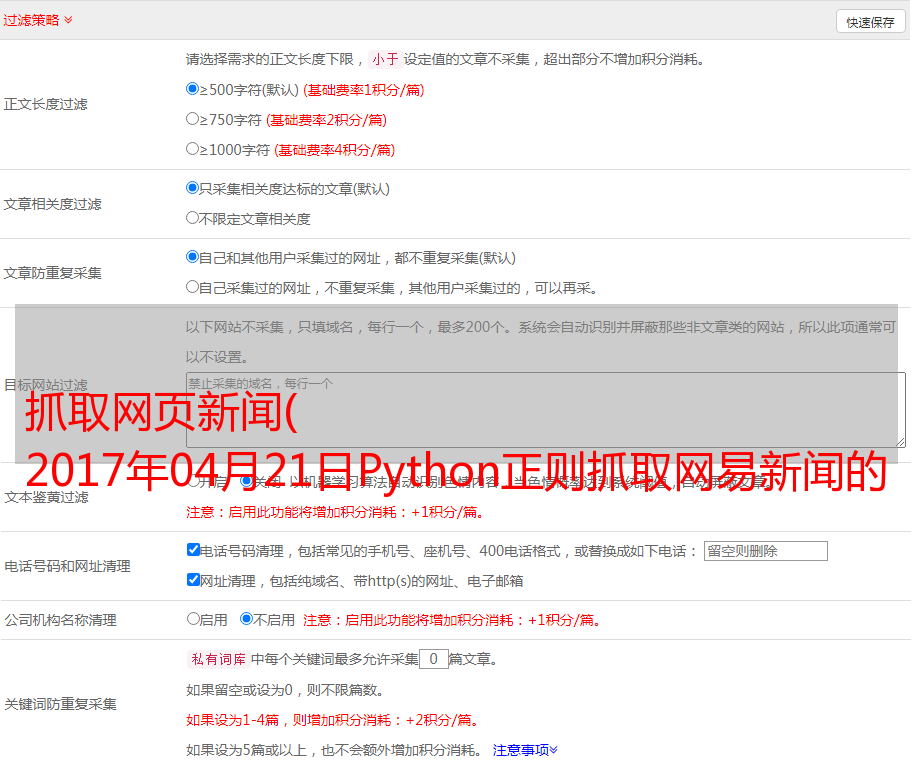
Task: Click 如果留空或设为0,则不限篇数 text
Action: (x=285, y=690)
